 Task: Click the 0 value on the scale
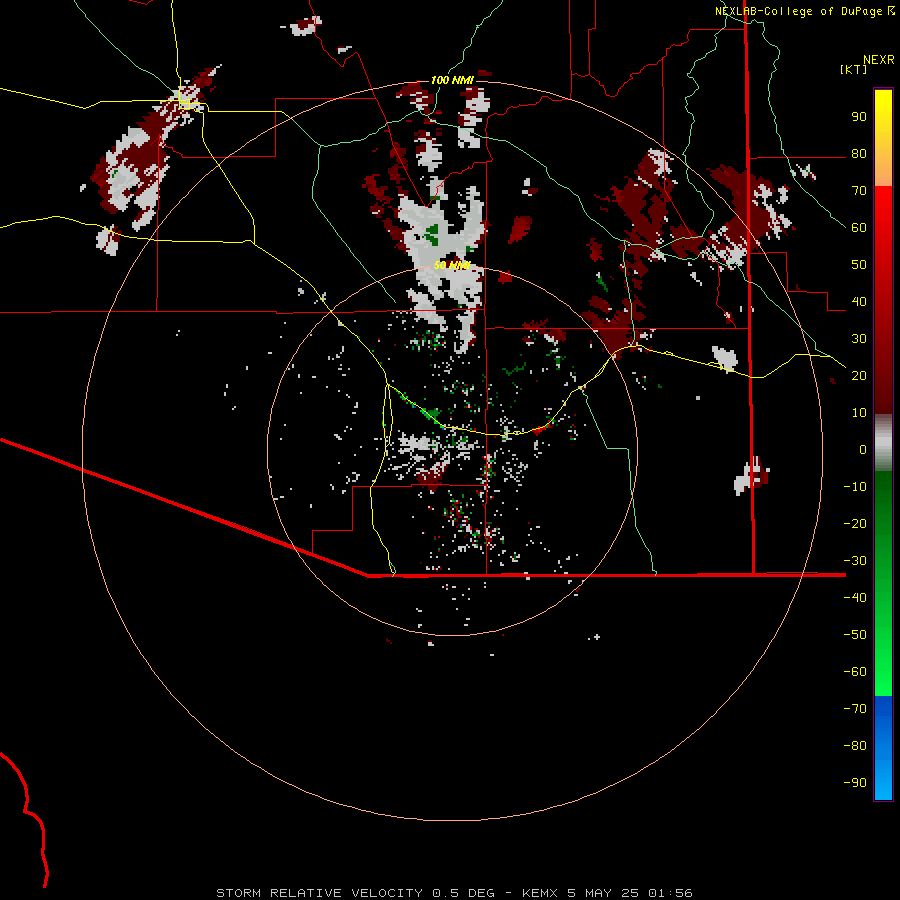point(863,450)
